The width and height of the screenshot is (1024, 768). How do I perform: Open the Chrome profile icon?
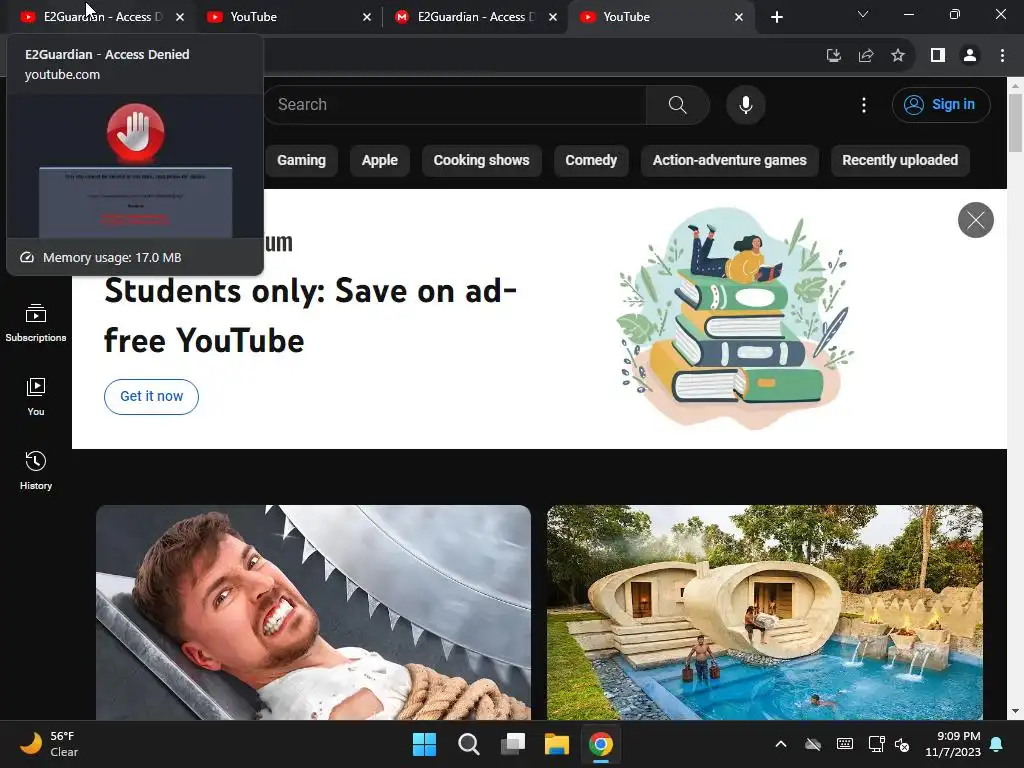tap(970, 56)
